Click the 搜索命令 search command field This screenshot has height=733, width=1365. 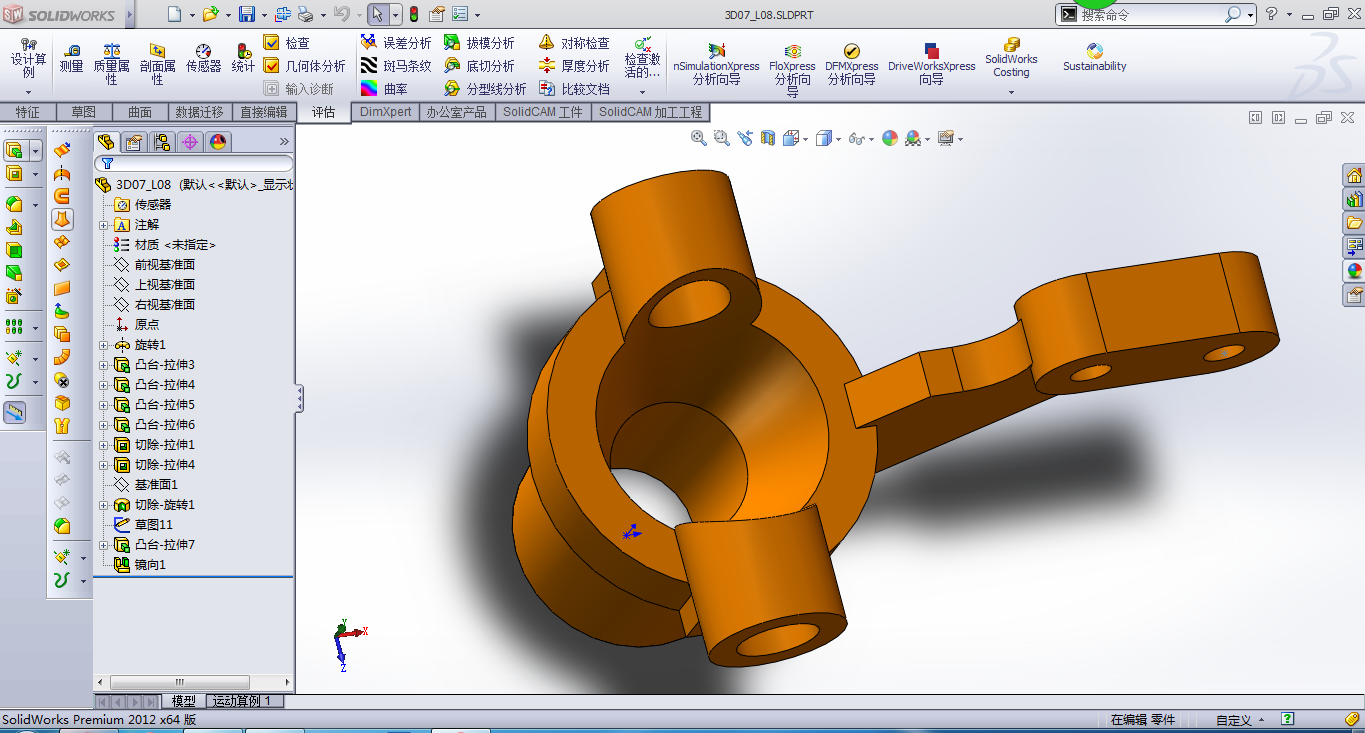point(1150,14)
